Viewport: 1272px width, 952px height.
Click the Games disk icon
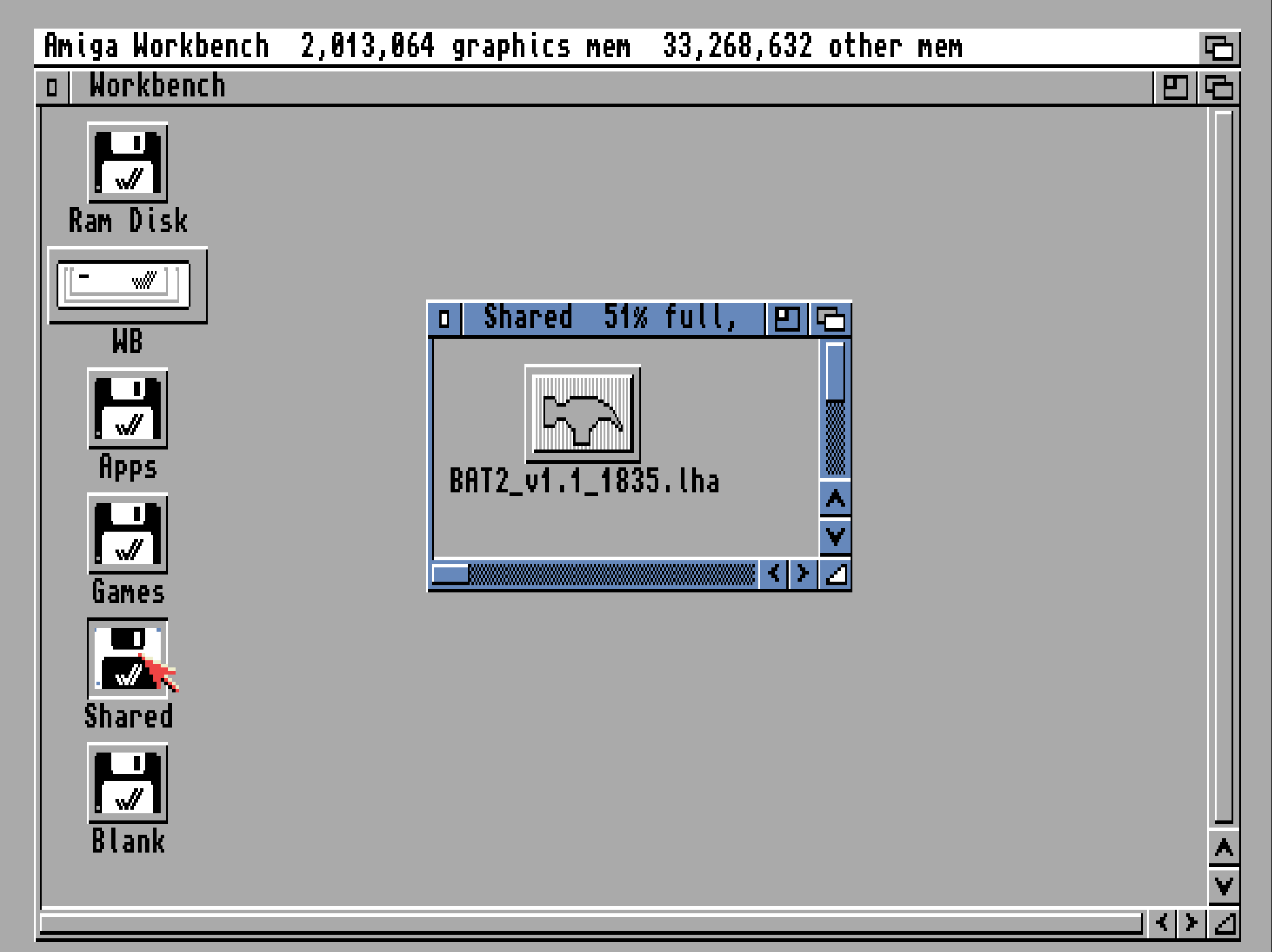click(x=127, y=533)
